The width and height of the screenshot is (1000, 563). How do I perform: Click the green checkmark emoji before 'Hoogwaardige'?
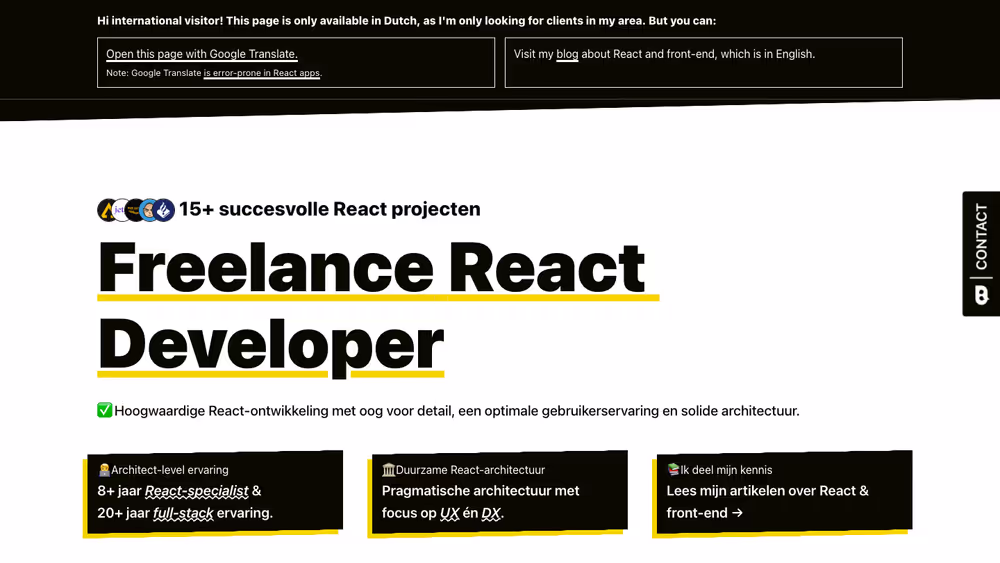pyautogui.click(x=105, y=410)
